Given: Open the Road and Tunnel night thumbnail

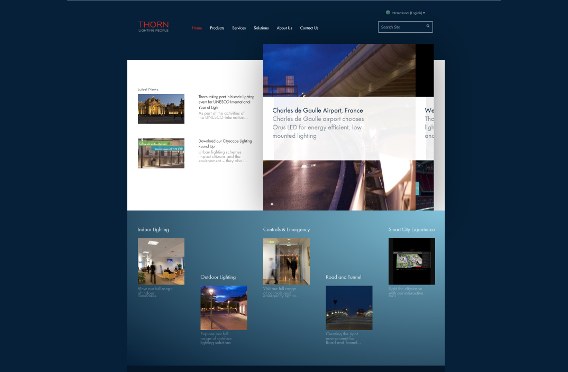Looking at the screenshot, I should [x=349, y=308].
